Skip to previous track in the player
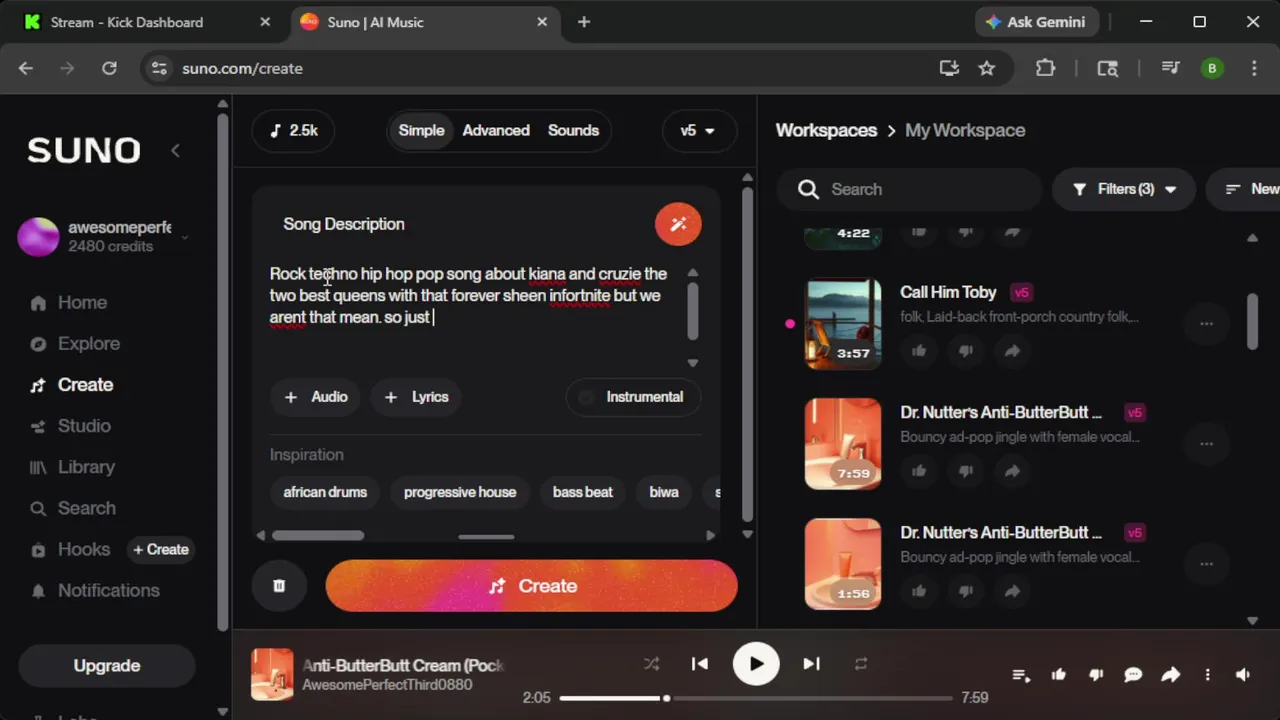 tap(700, 664)
